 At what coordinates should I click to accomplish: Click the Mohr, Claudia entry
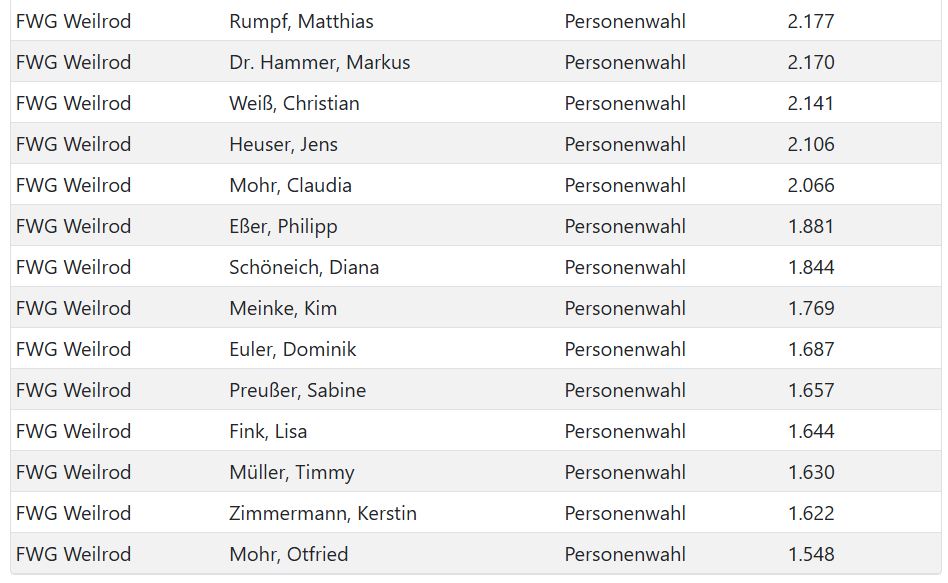pyautogui.click(x=290, y=185)
